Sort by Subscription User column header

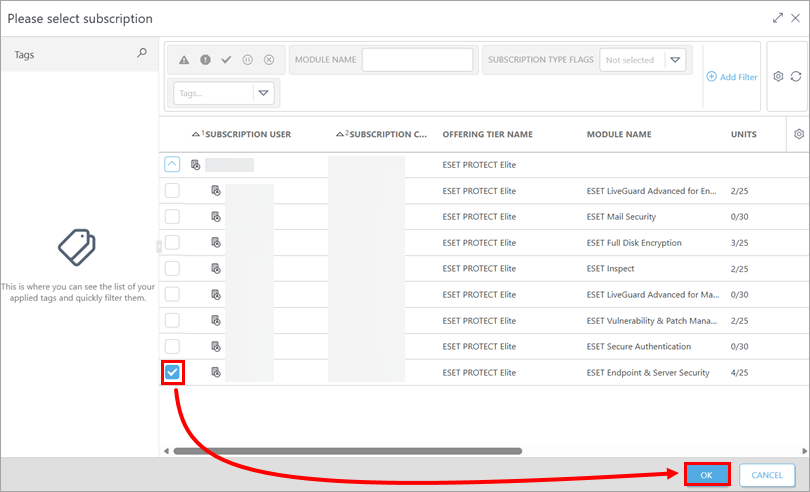pyautogui.click(x=247, y=134)
